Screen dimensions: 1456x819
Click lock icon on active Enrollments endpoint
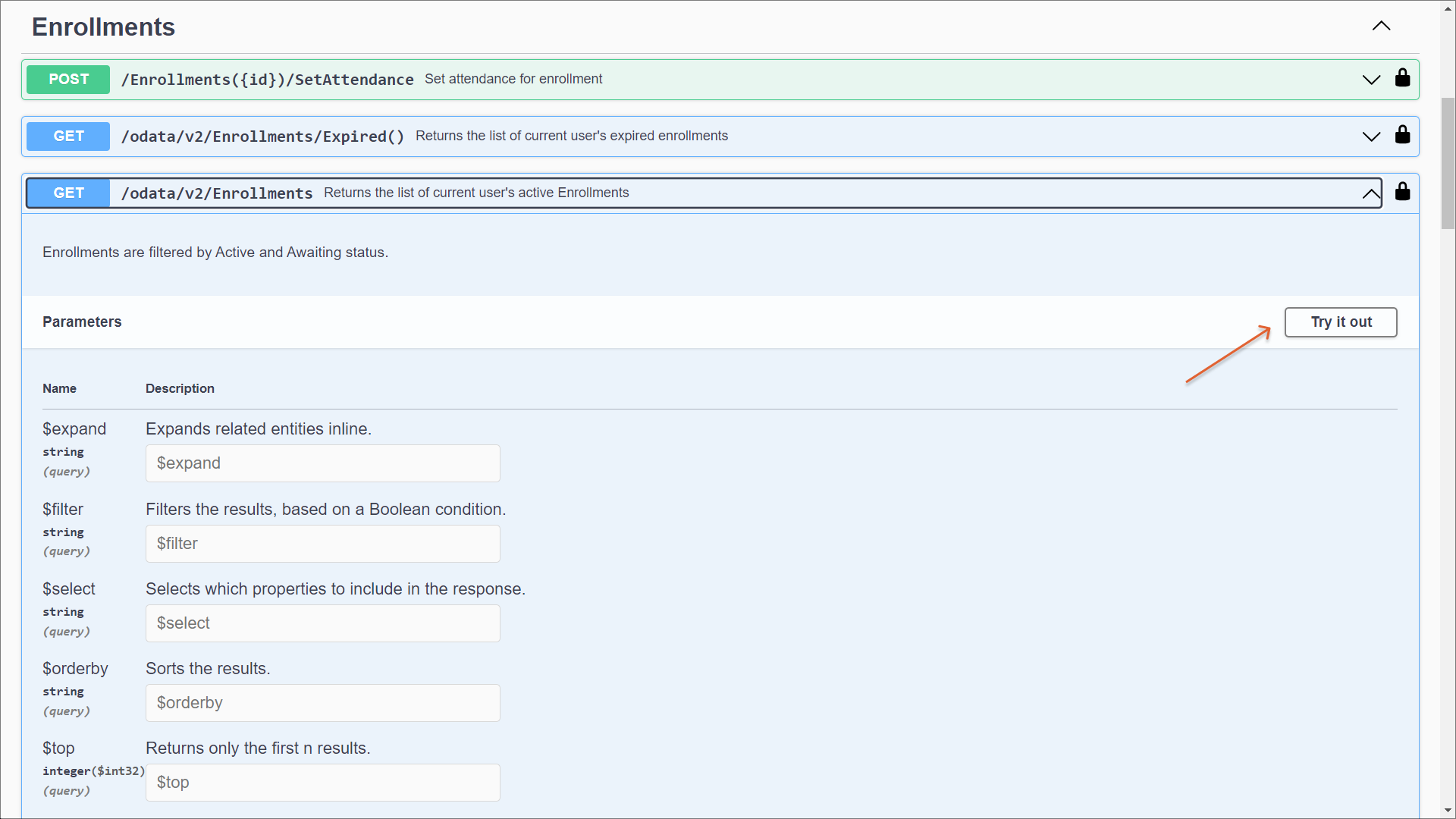click(x=1402, y=192)
